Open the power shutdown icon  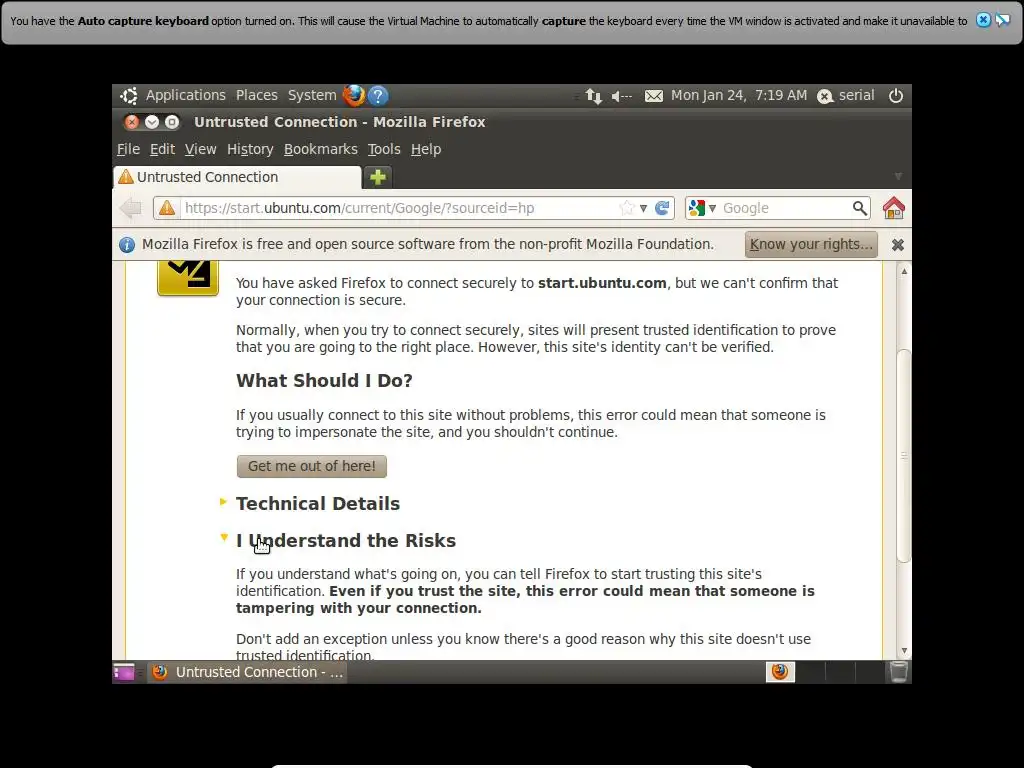tap(896, 96)
